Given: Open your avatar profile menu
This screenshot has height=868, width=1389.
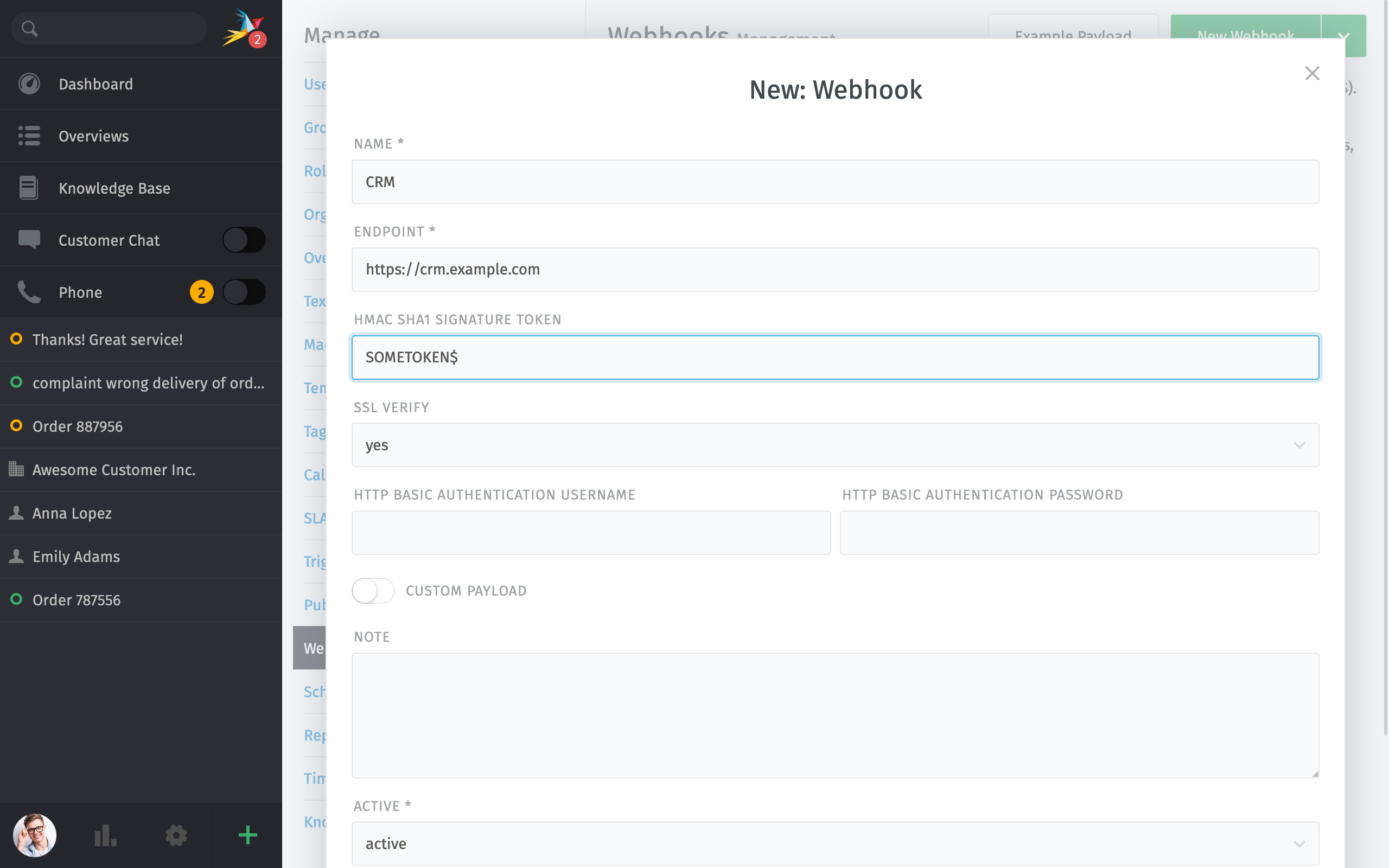Looking at the screenshot, I should (34, 835).
